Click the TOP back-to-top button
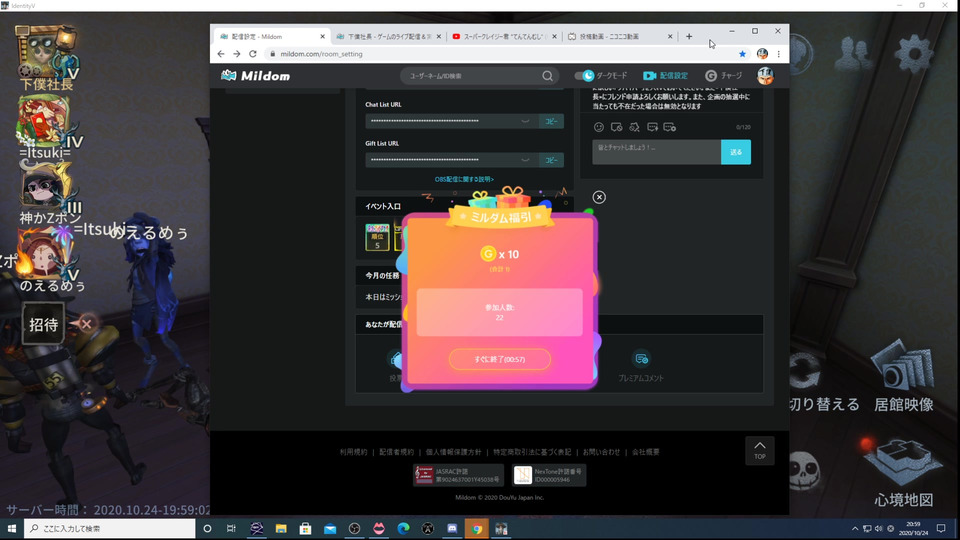This screenshot has width=960, height=540. (x=760, y=451)
